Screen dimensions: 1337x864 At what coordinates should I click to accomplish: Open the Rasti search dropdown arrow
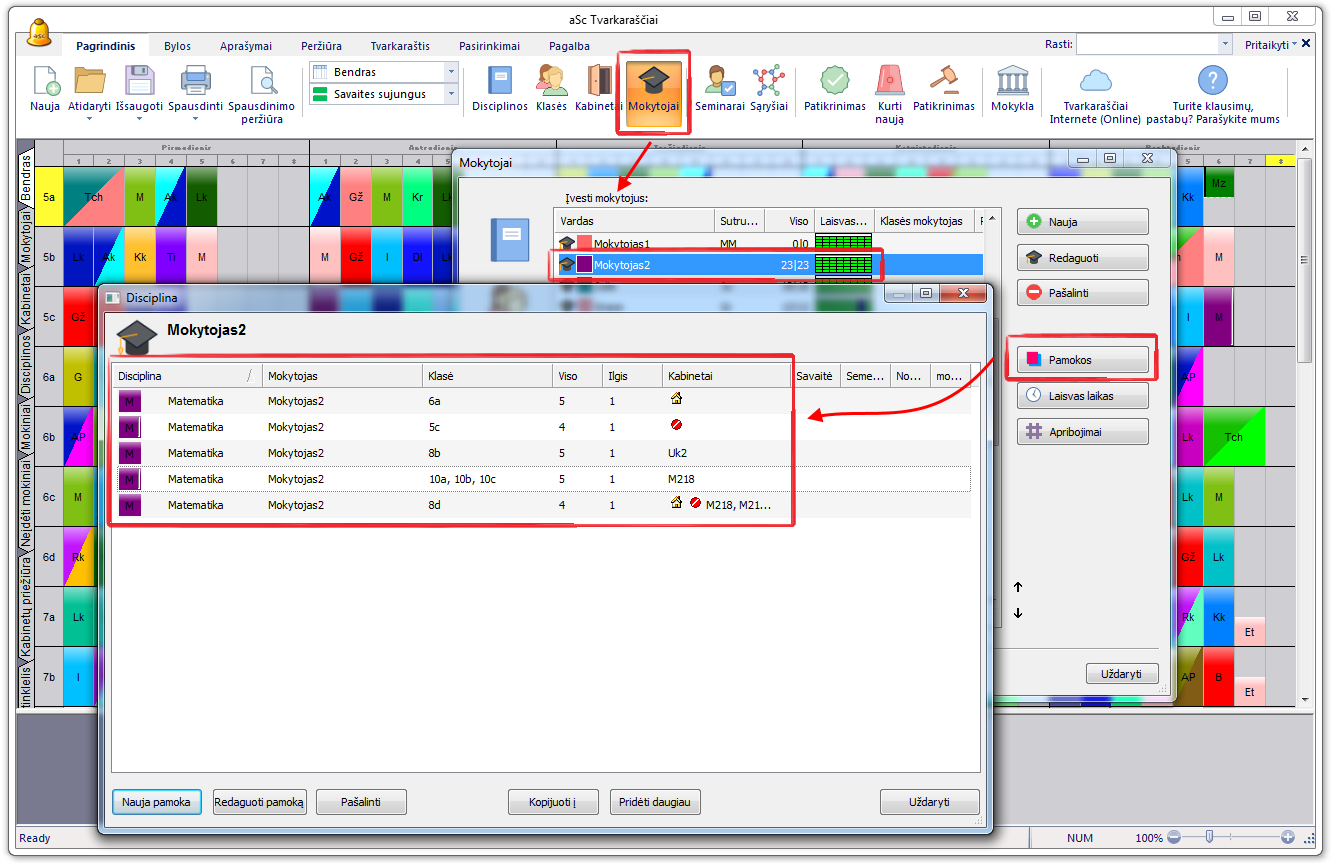[1225, 45]
